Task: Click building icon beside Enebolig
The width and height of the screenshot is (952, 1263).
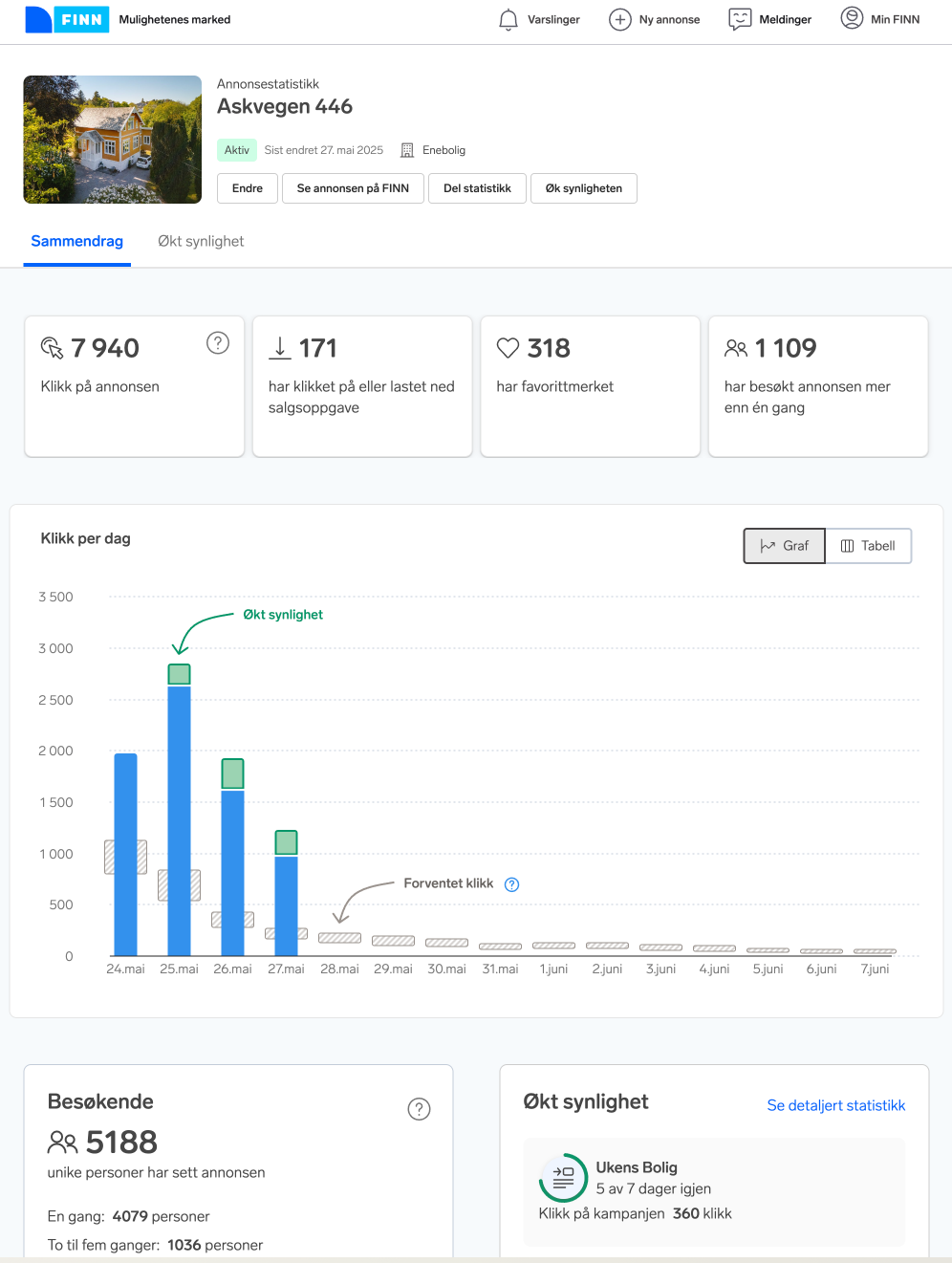Action: pos(407,150)
